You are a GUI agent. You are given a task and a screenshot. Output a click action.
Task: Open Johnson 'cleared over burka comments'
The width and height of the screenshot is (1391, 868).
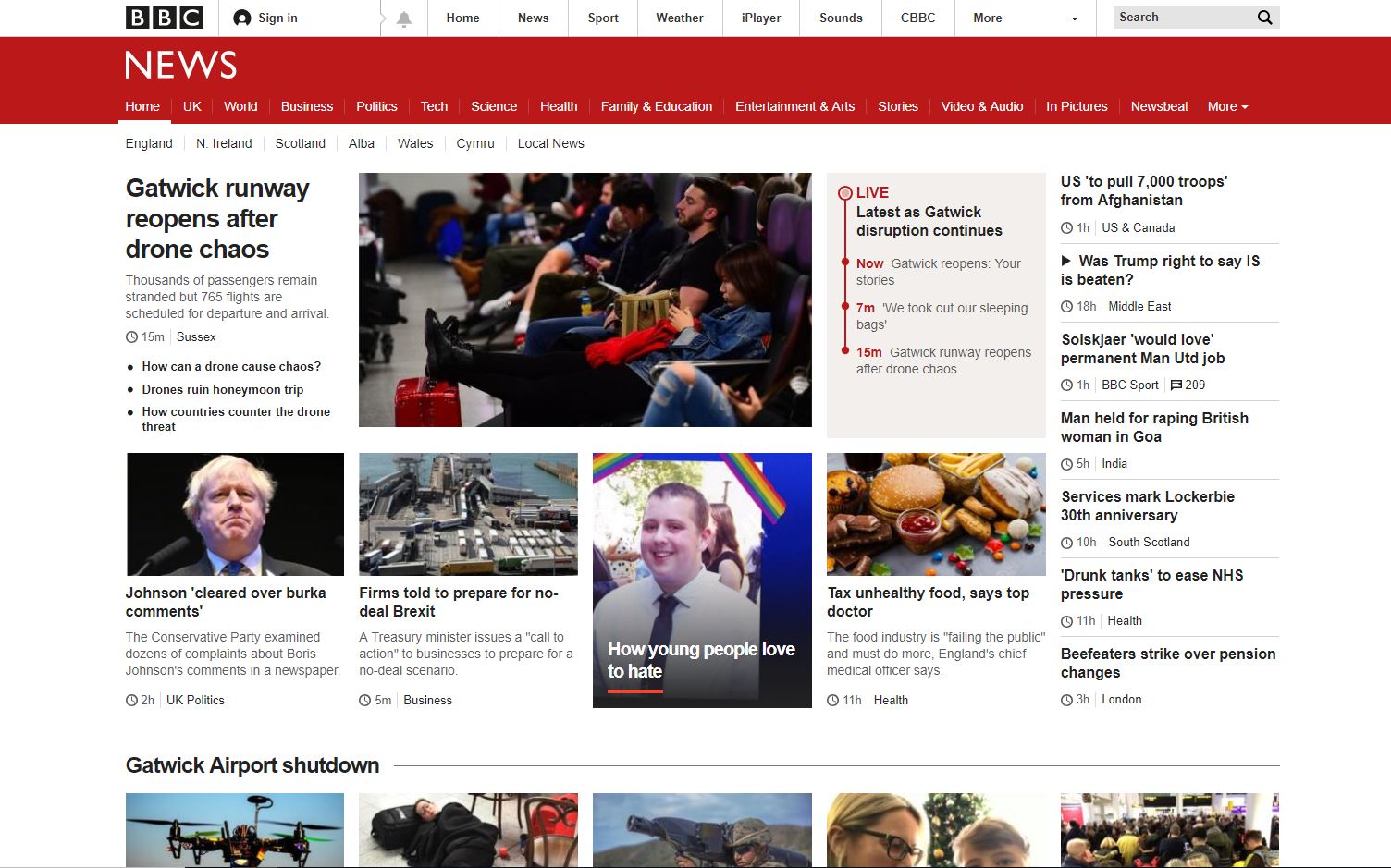pyautogui.click(x=226, y=602)
